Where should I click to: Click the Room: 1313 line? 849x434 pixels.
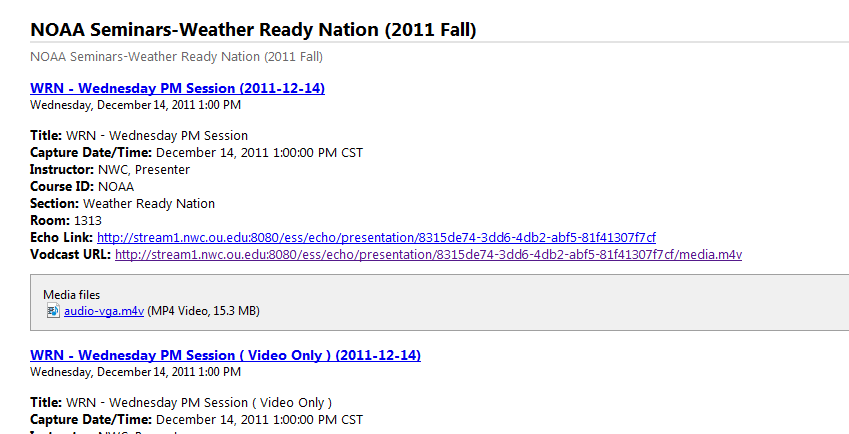click(x=66, y=221)
